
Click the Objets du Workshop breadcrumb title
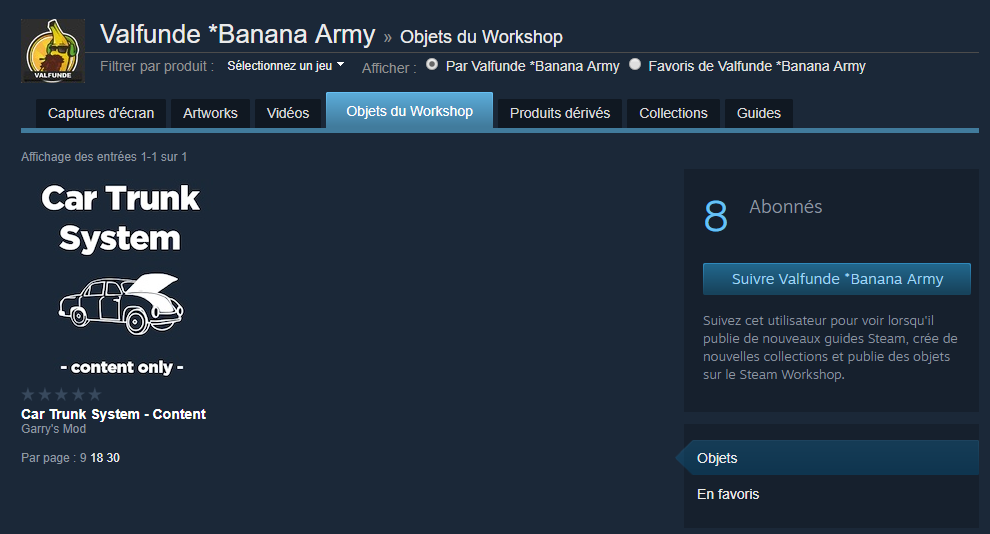(x=481, y=37)
